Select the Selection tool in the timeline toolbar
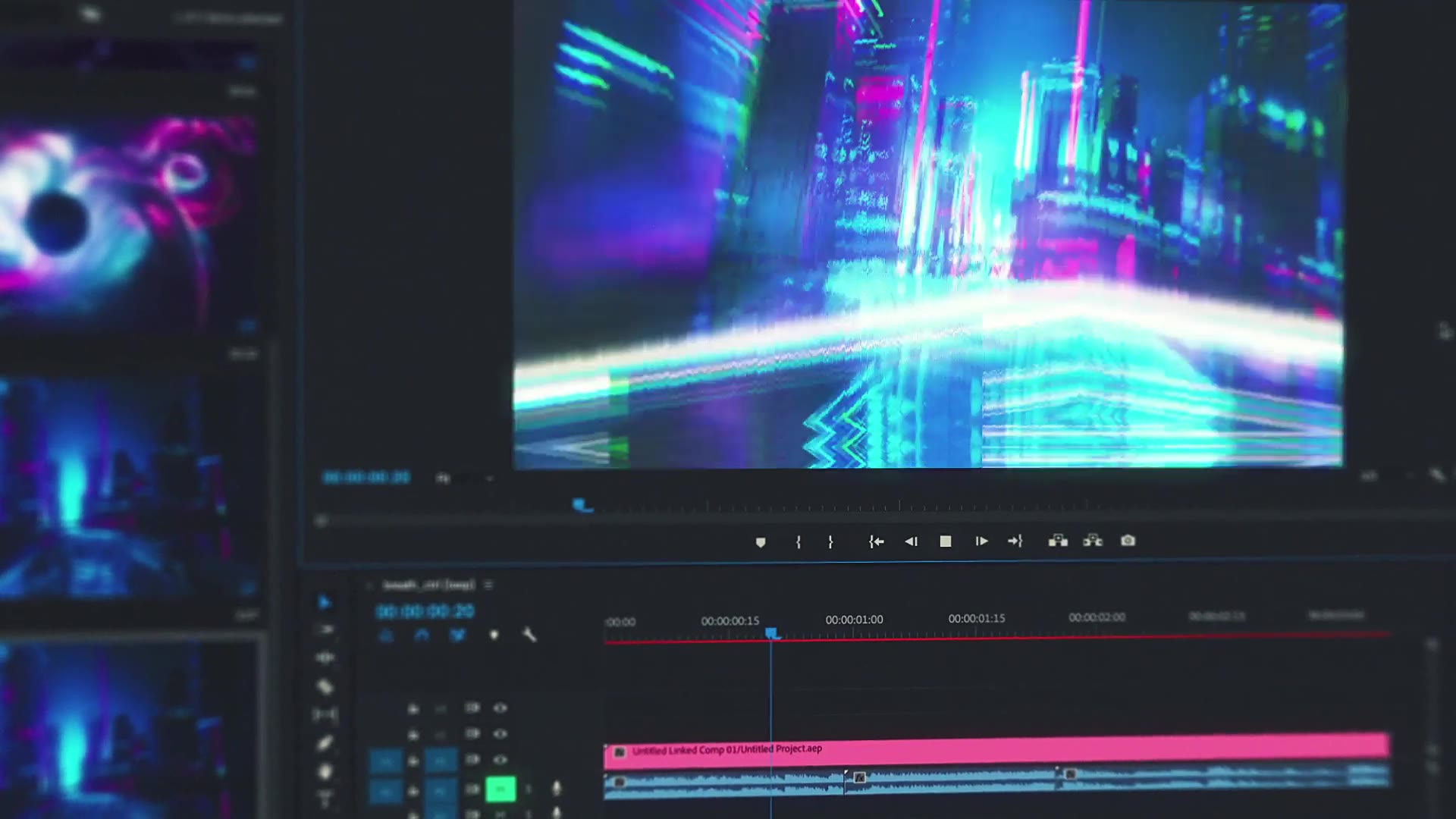Image resolution: width=1456 pixels, height=819 pixels. click(x=327, y=603)
